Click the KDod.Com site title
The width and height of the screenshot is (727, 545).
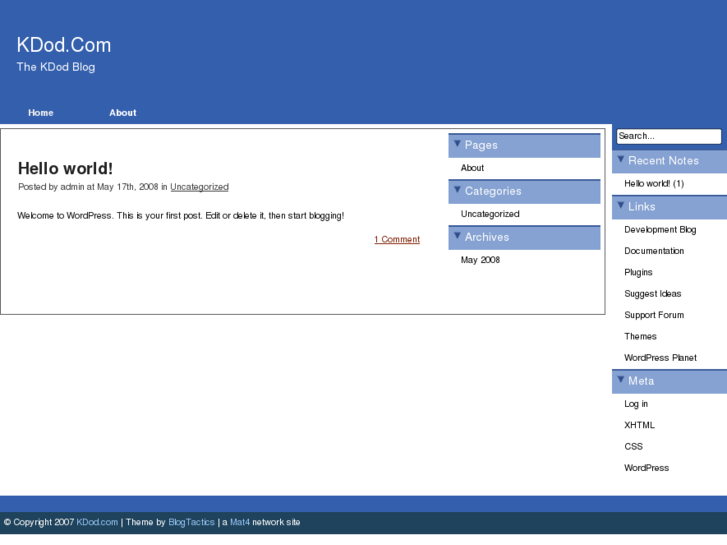(x=64, y=45)
